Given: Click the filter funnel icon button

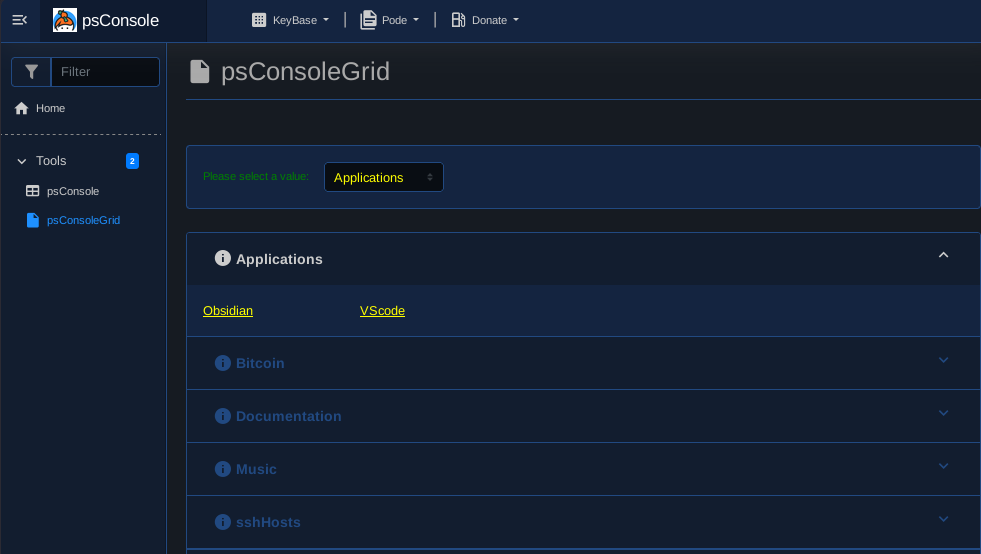Looking at the screenshot, I should (x=31, y=72).
